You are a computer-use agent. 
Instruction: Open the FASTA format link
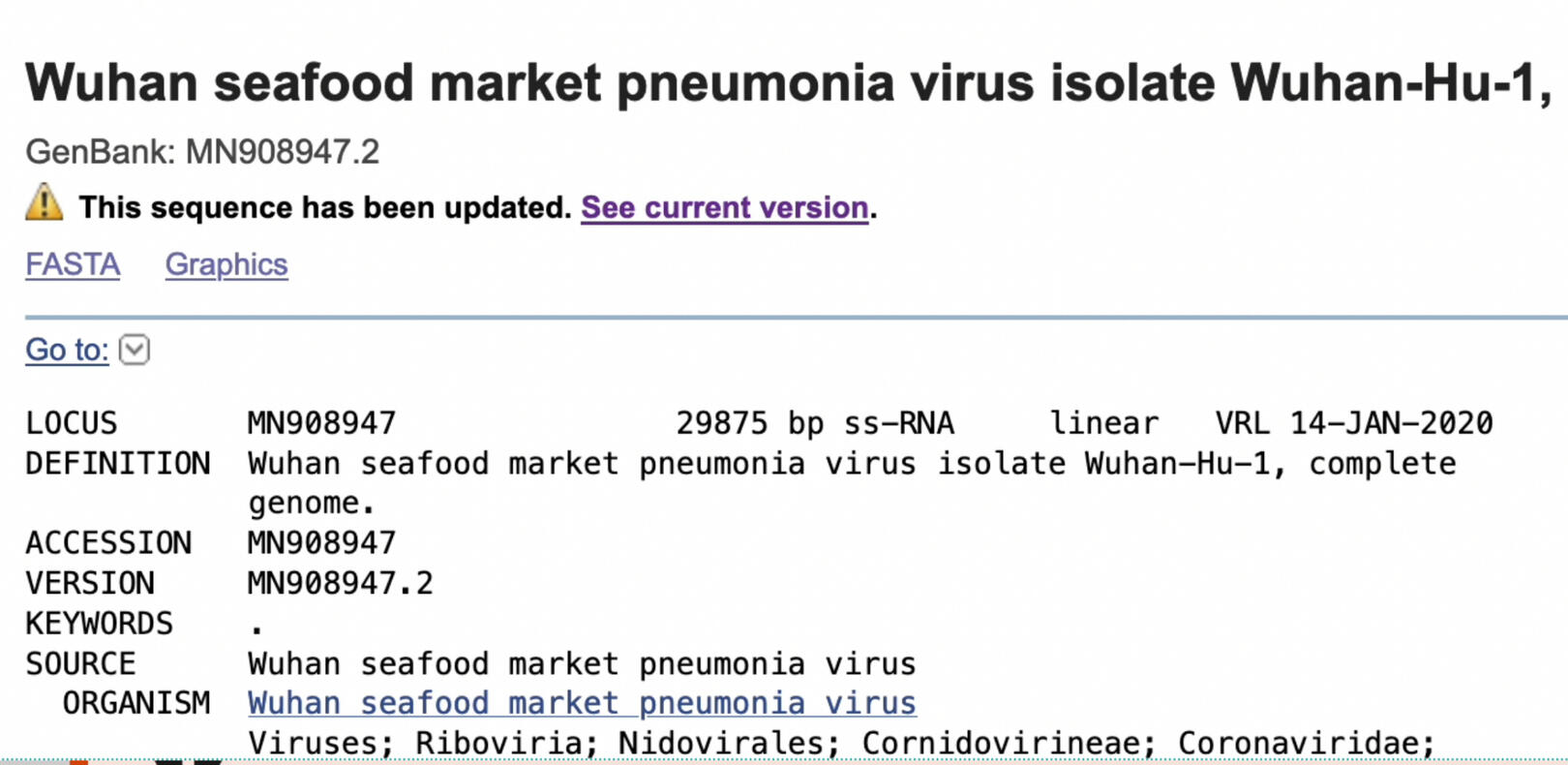(x=73, y=264)
